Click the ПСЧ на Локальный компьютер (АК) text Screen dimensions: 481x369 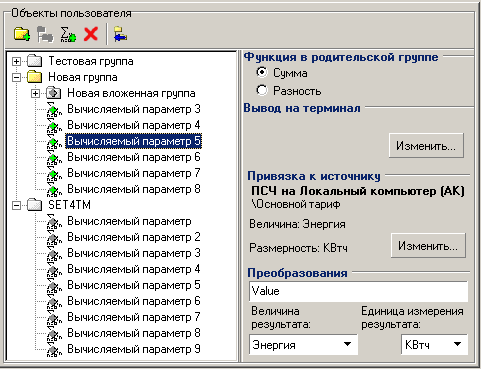(358, 191)
